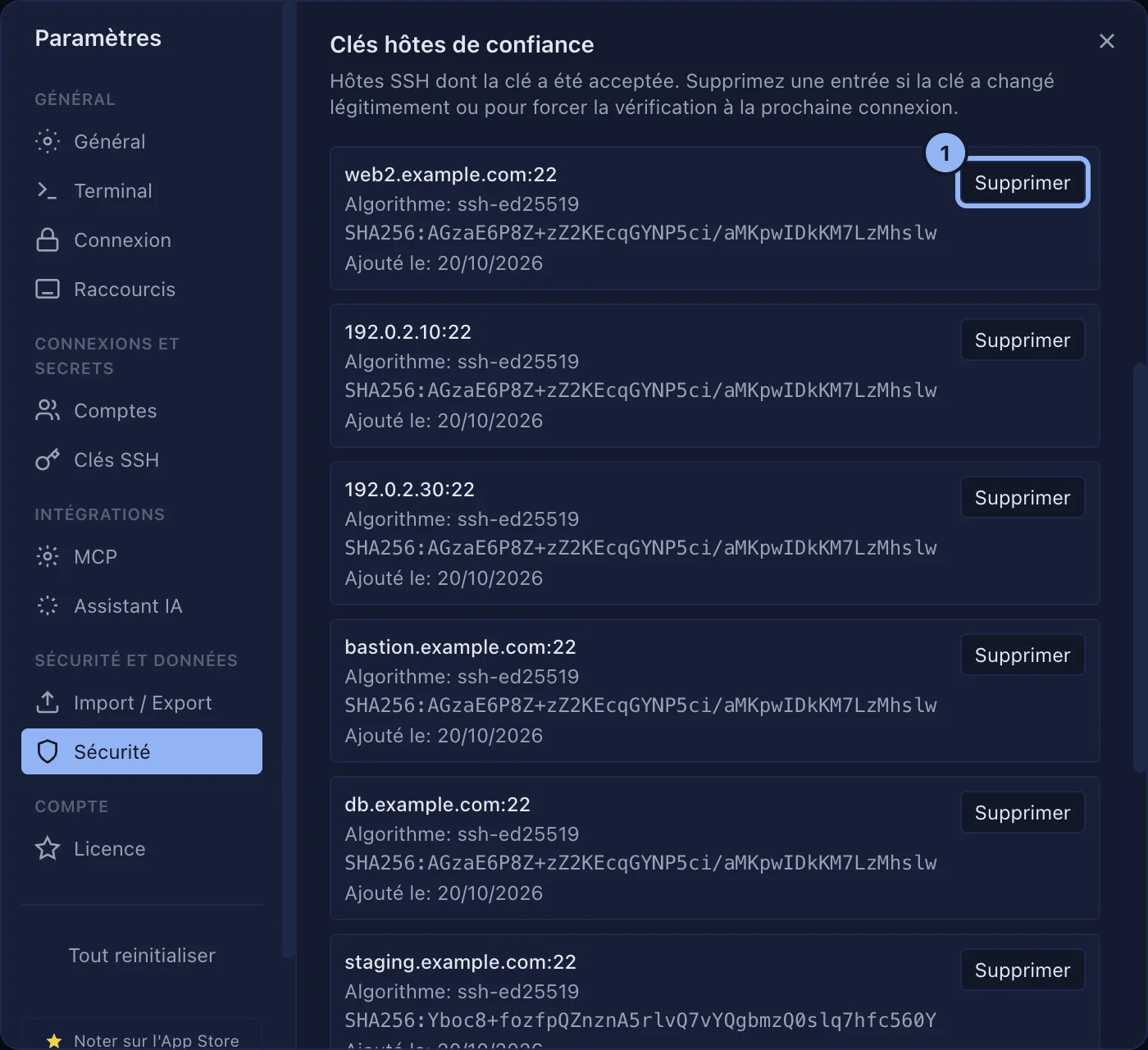Screen dimensions: 1148x1050
Task: Click Ajouté le date under 192.0.2.30:22
Action: click(x=444, y=577)
